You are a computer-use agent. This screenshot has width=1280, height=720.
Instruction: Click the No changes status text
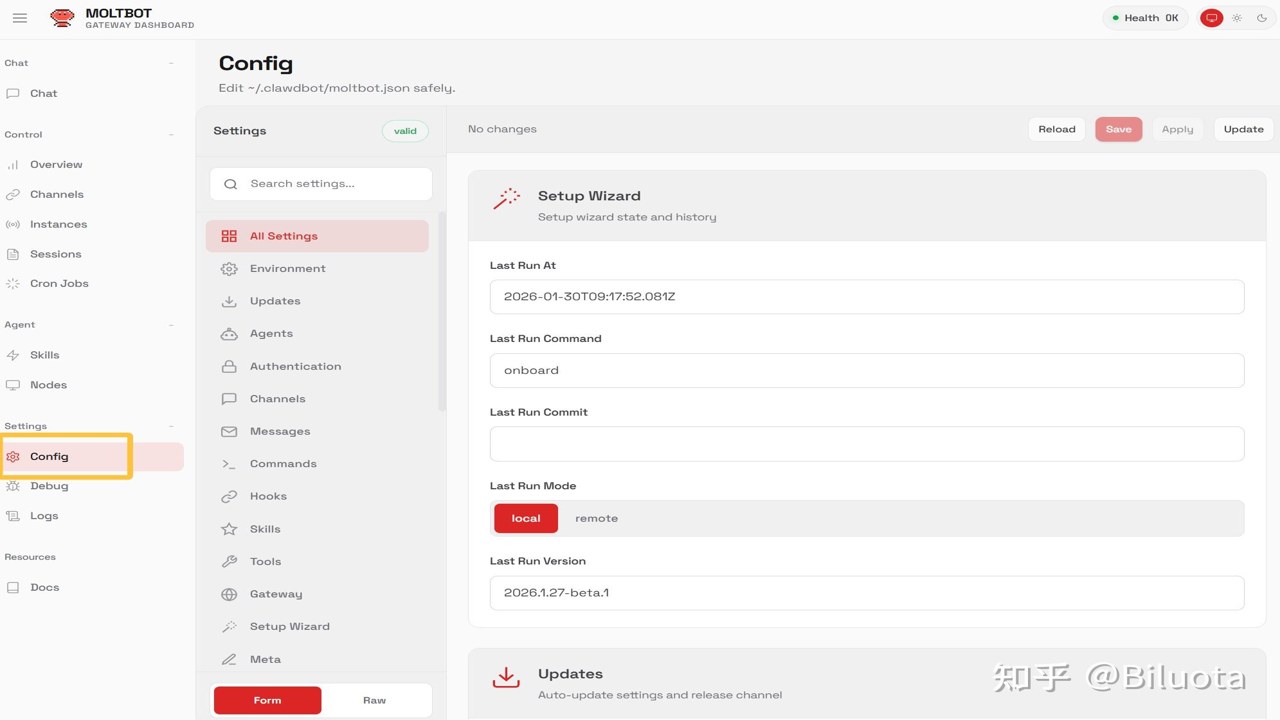tap(502, 129)
